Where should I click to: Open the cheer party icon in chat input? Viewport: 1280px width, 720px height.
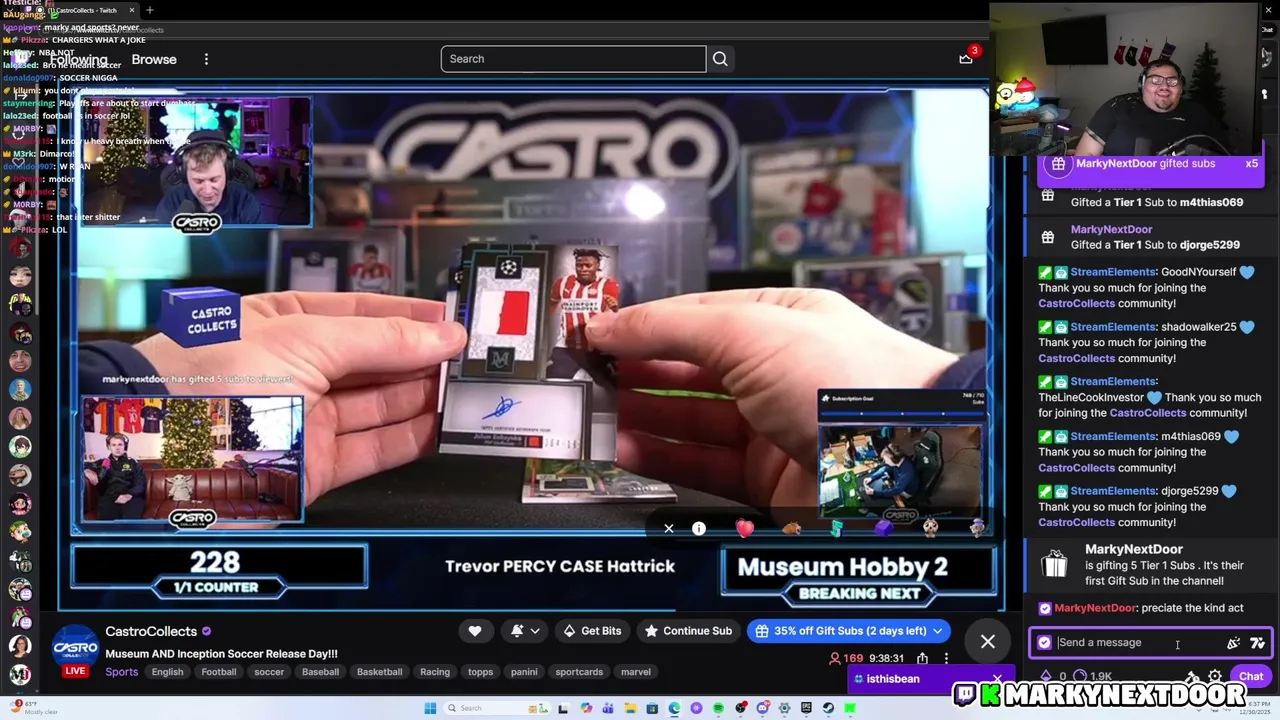pyautogui.click(x=1233, y=643)
